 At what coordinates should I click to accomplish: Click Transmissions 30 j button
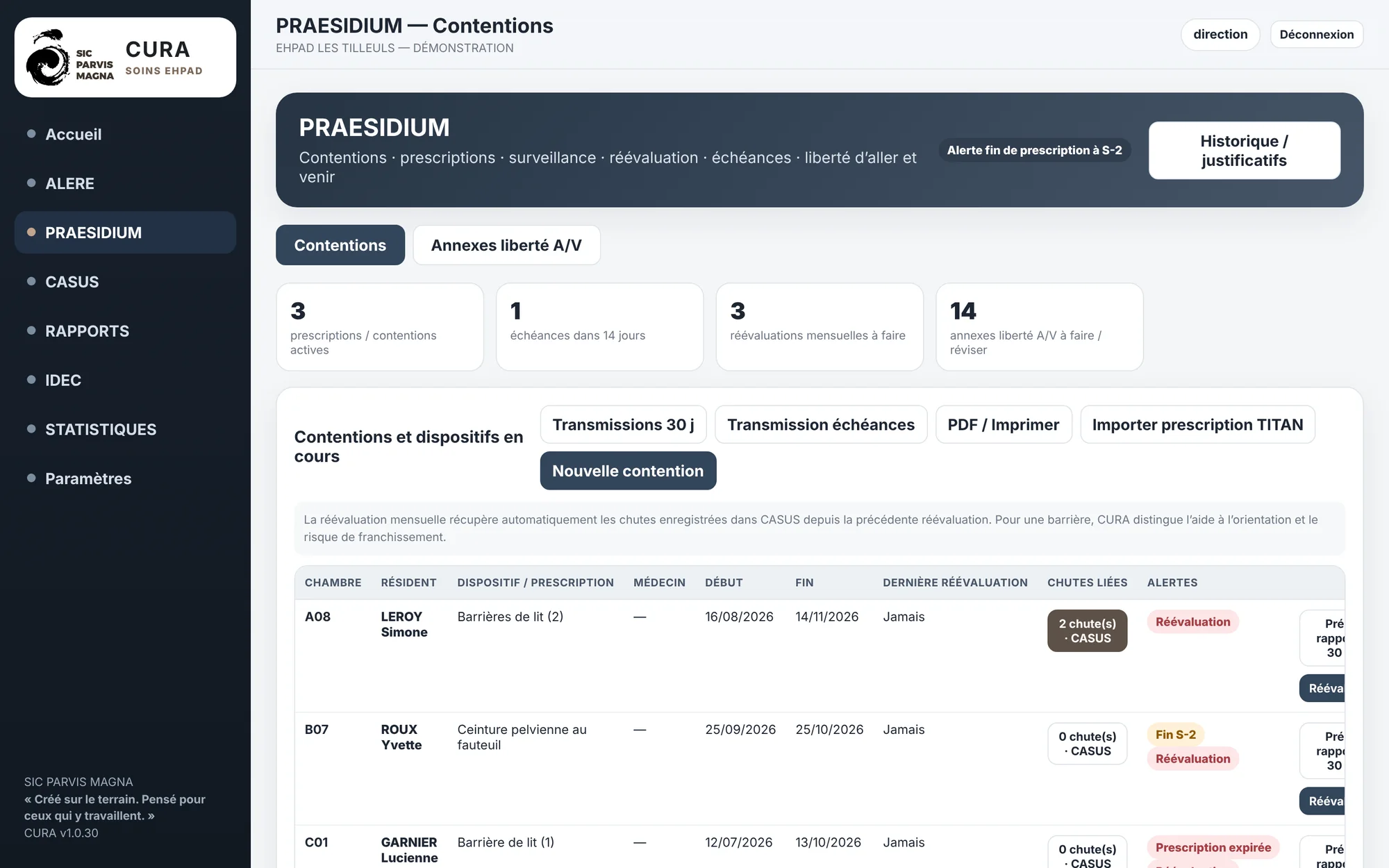624,424
